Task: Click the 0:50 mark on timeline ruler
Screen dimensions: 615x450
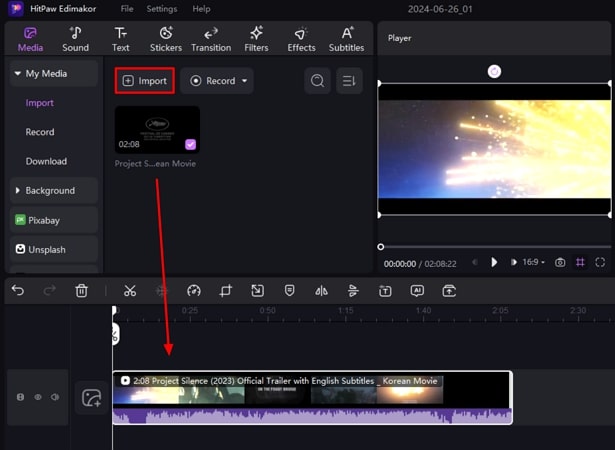Action: (x=267, y=311)
